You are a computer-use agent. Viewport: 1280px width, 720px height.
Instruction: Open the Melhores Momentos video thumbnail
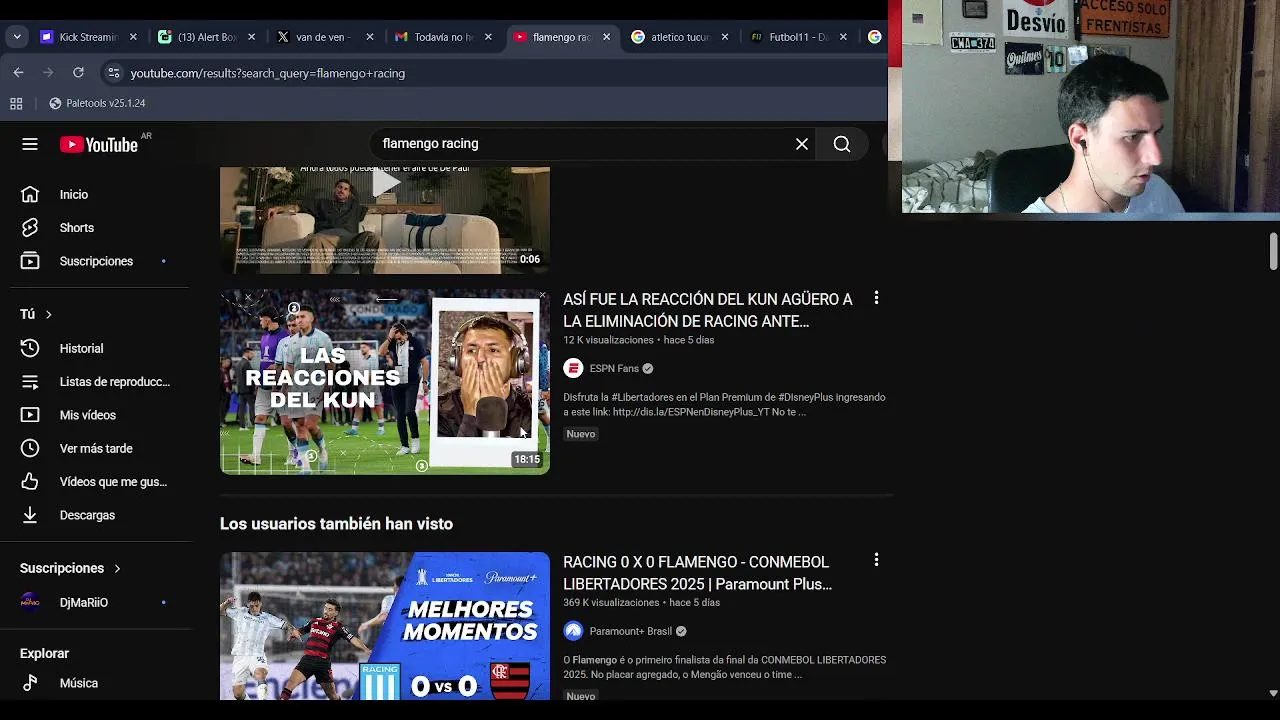click(385, 626)
